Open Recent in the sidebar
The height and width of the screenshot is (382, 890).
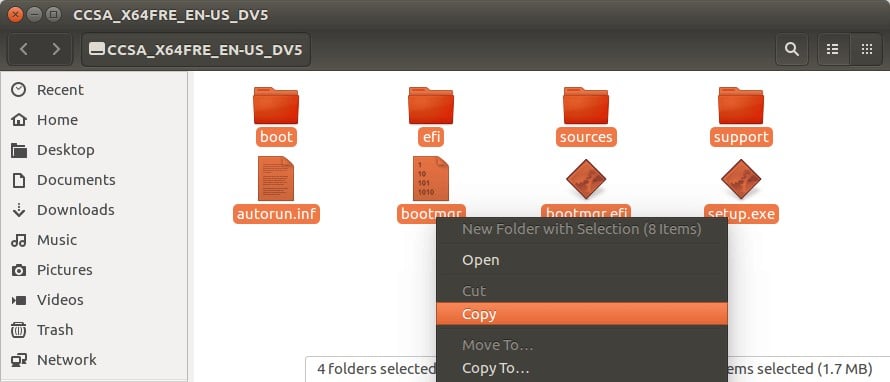pos(94,90)
